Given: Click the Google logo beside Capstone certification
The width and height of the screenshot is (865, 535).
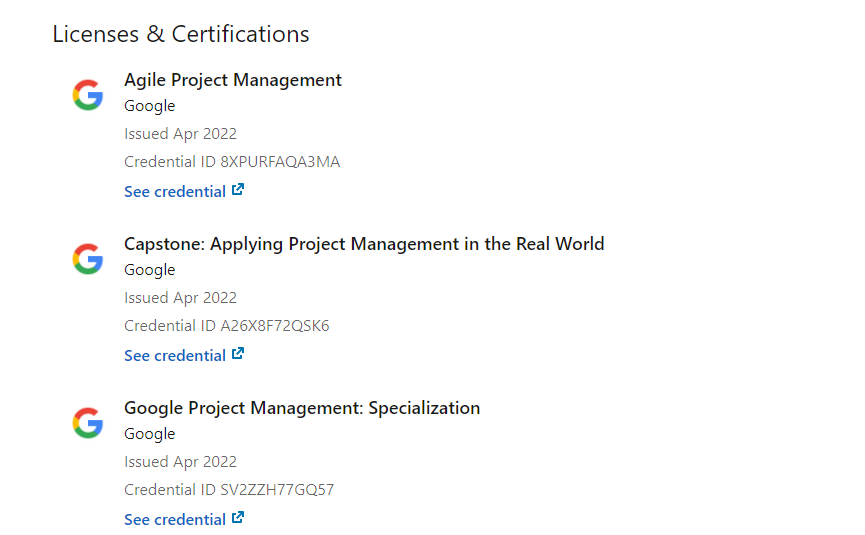Looking at the screenshot, I should click(x=88, y=259).
